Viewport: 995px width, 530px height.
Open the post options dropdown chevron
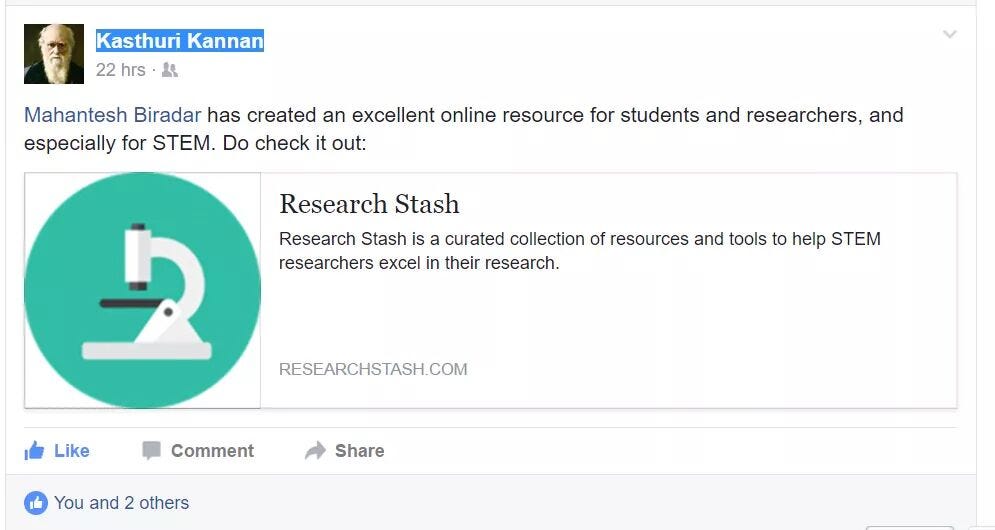point(949,35)
